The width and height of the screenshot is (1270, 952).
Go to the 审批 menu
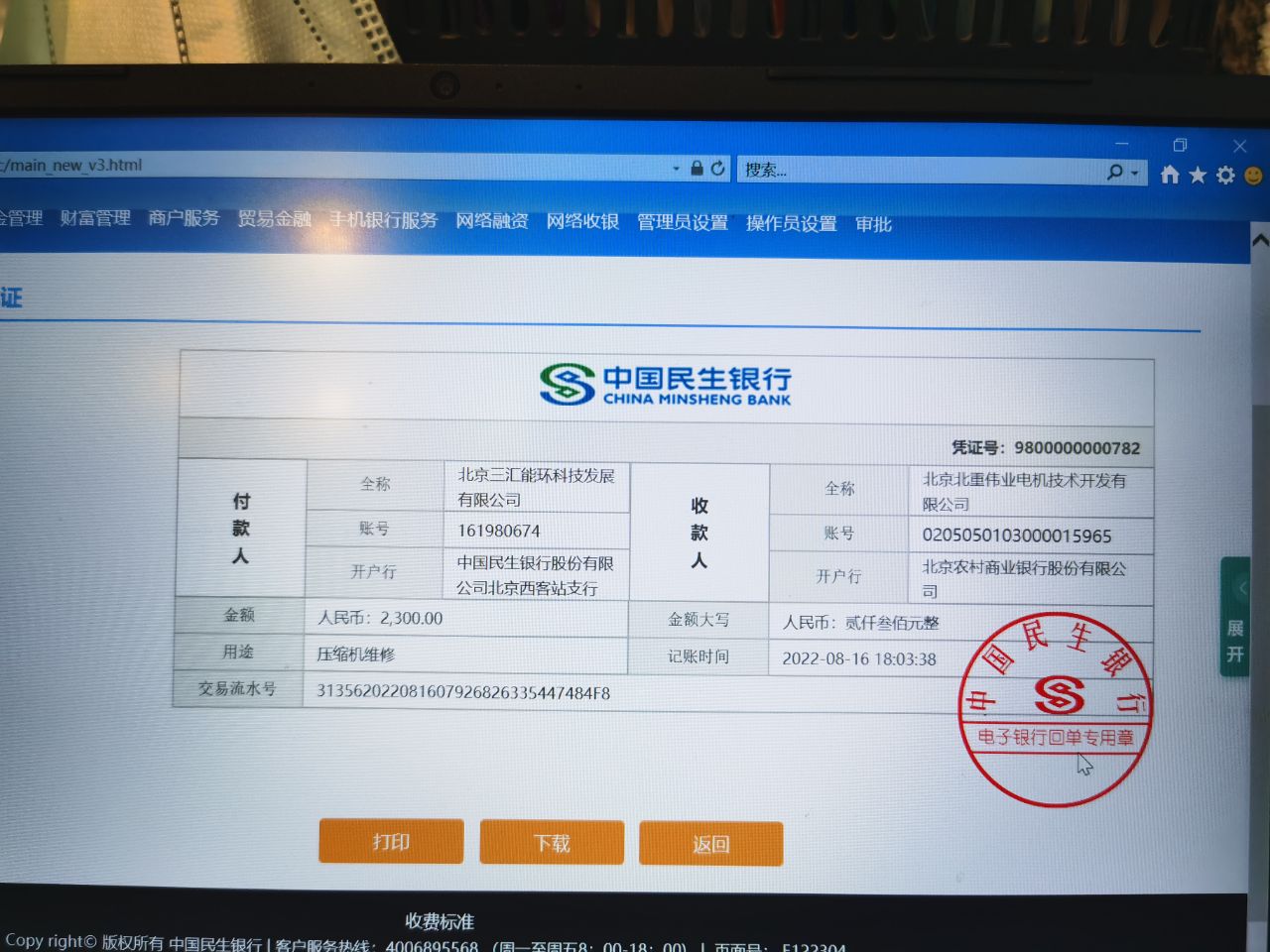click(x=873, y=224)
